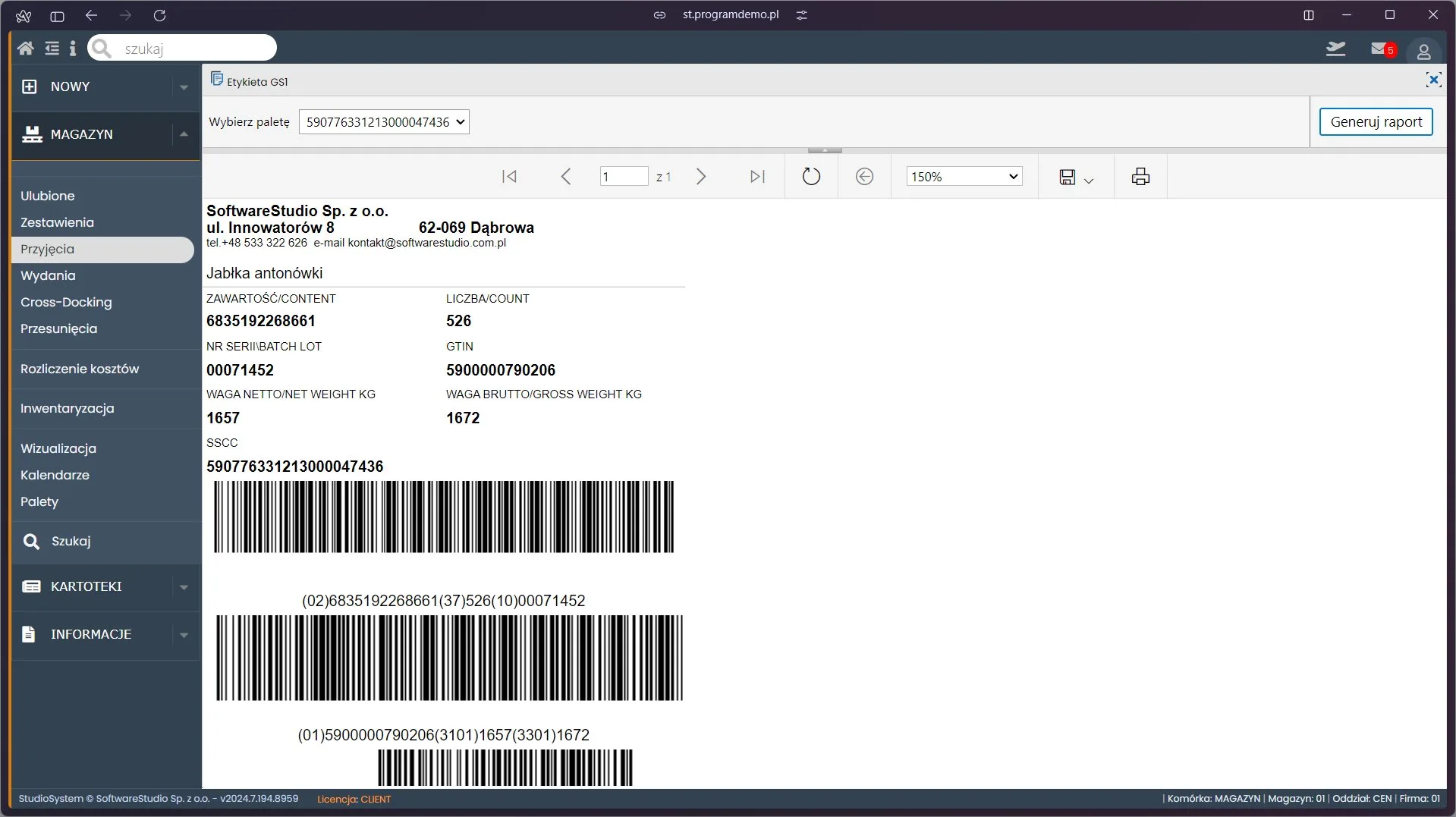Image resolution: width=1456 pixels, height=817 pixels.
Task: Click the e-mail kontakt@softwarestudio.com.pl text
Action: [410, 243]
